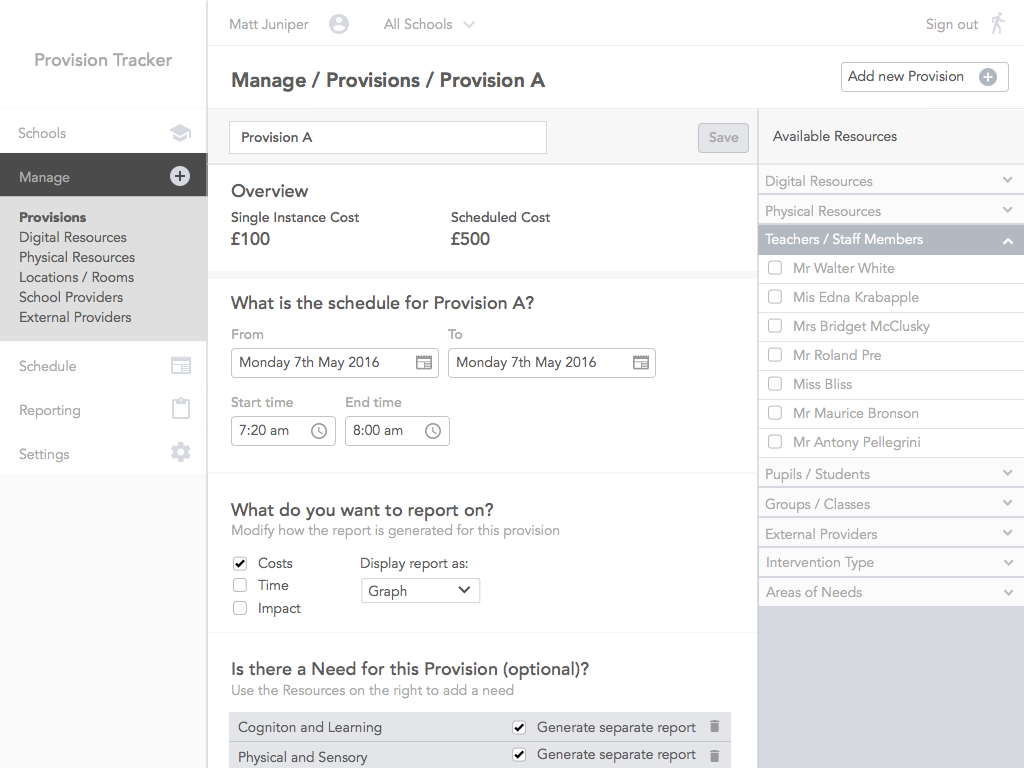Click the plus icon beside Manage
Image resolution: width=1024 pixels, height=768 pixels.
pos(180,176)
